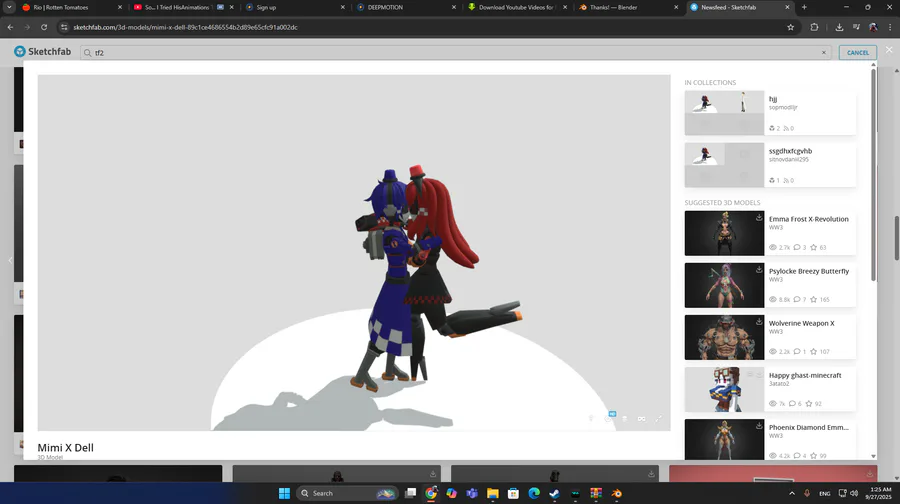
Task: Download icon on Emma Frost X-Revolution
Action: click(759, 217)
